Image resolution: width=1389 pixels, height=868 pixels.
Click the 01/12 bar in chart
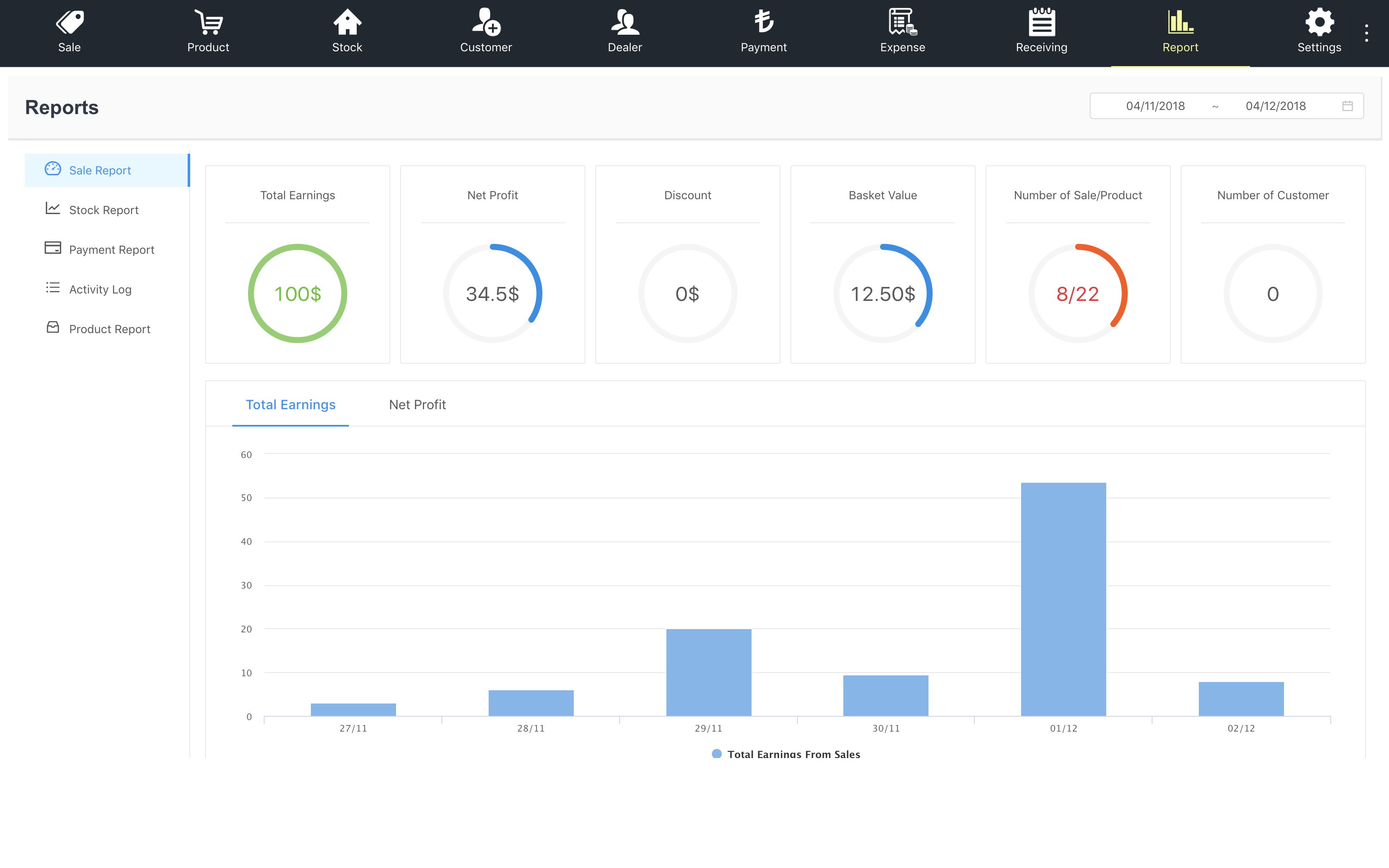click(1063, 599)
